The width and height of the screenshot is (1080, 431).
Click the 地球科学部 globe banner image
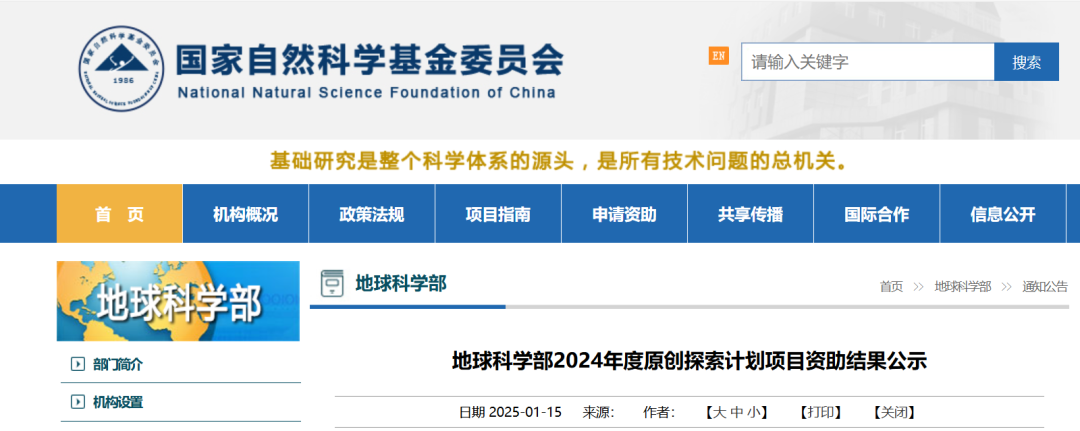coord(178,301)
